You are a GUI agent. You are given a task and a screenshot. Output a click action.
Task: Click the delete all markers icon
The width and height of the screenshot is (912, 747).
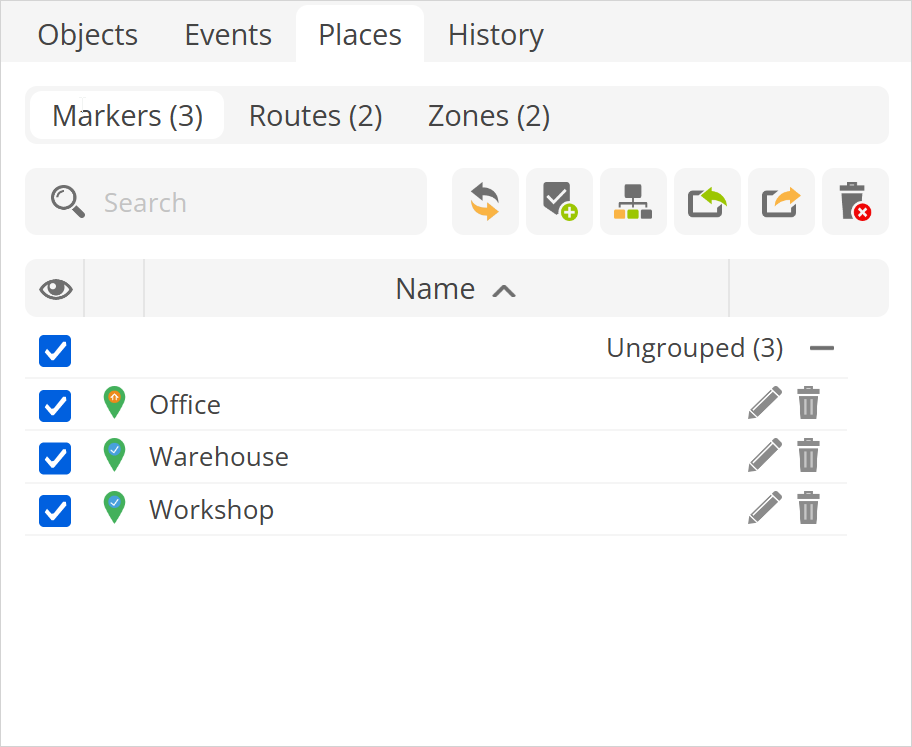pos(855,202)
